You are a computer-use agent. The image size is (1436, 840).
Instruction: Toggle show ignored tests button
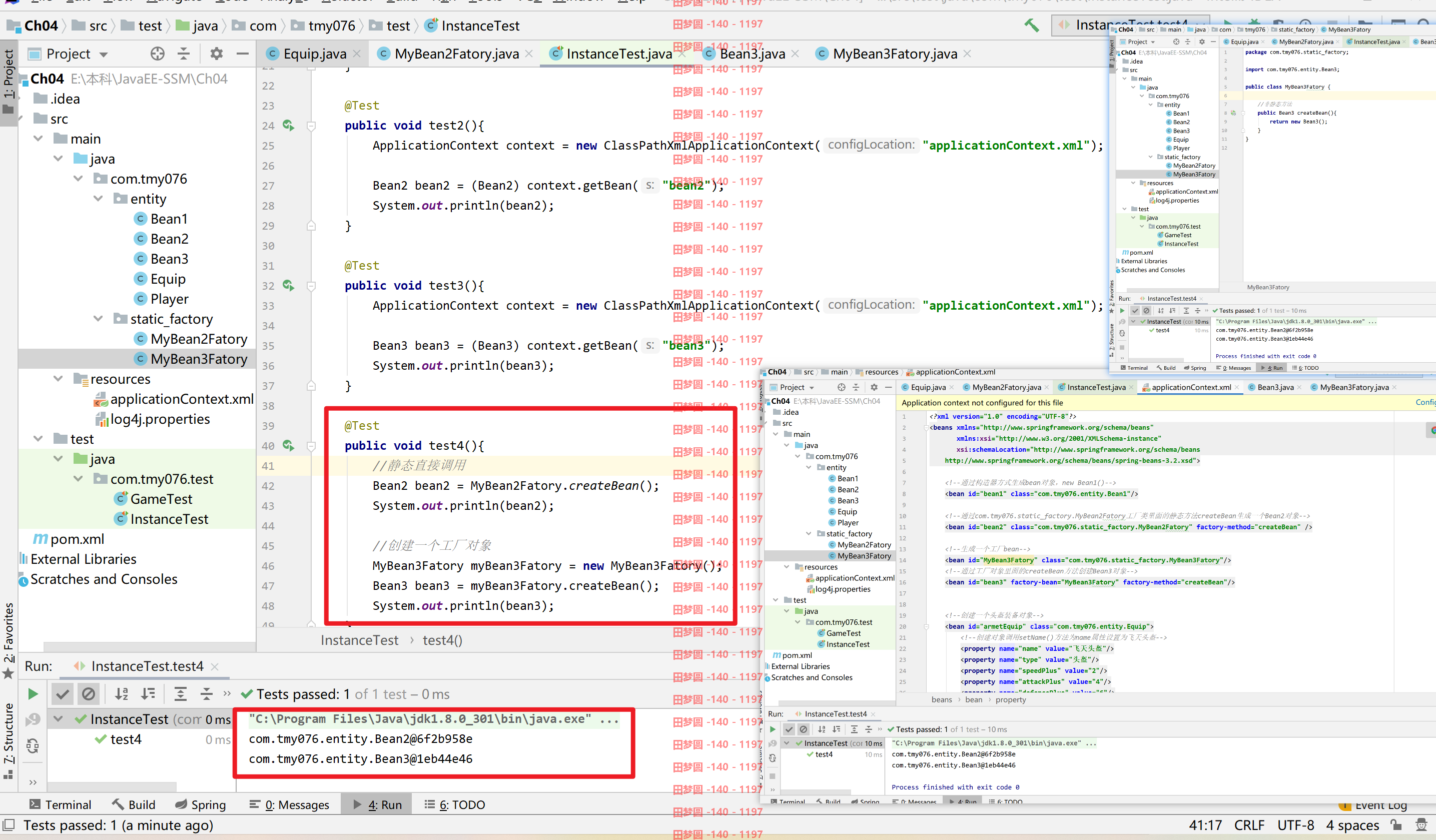(89, 693)
